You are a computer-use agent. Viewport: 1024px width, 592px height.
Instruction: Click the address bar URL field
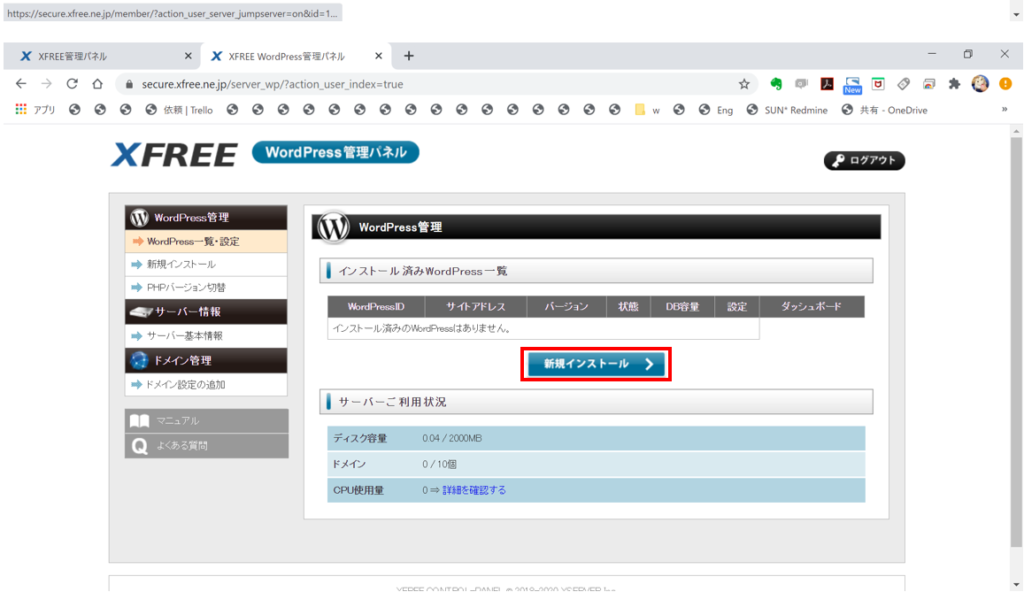(430, 85)
